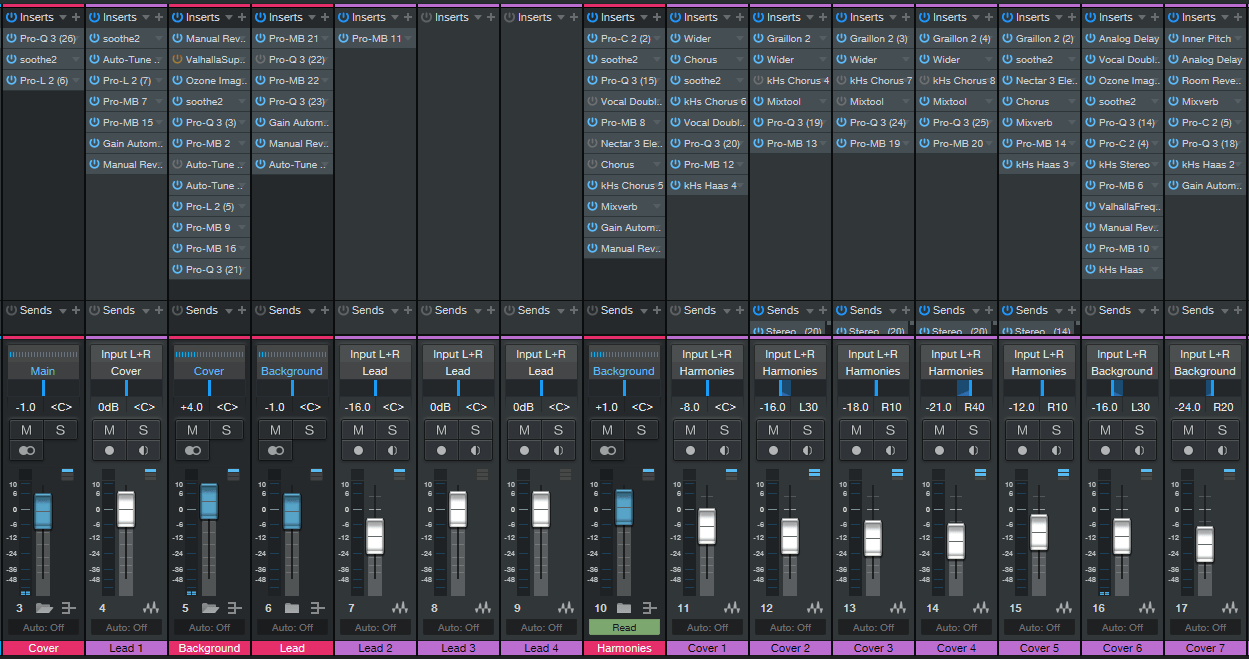Open the Main output selector on Cover bus
This screenshot has height=659, width=1249.
click(x=43, y=371)
